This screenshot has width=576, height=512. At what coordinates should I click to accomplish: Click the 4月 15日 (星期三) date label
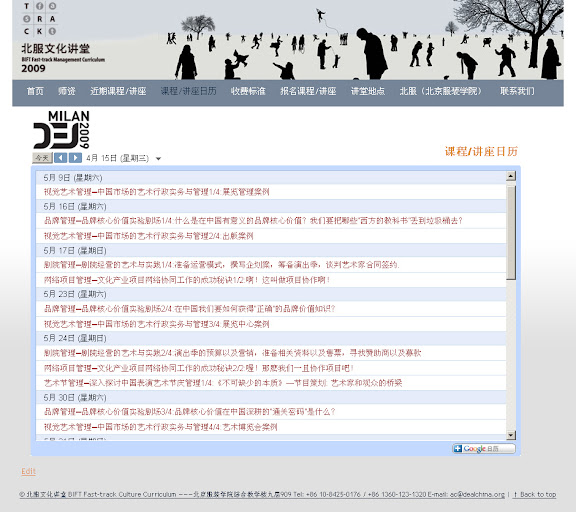pyautogui.click(x=118, y=158)
